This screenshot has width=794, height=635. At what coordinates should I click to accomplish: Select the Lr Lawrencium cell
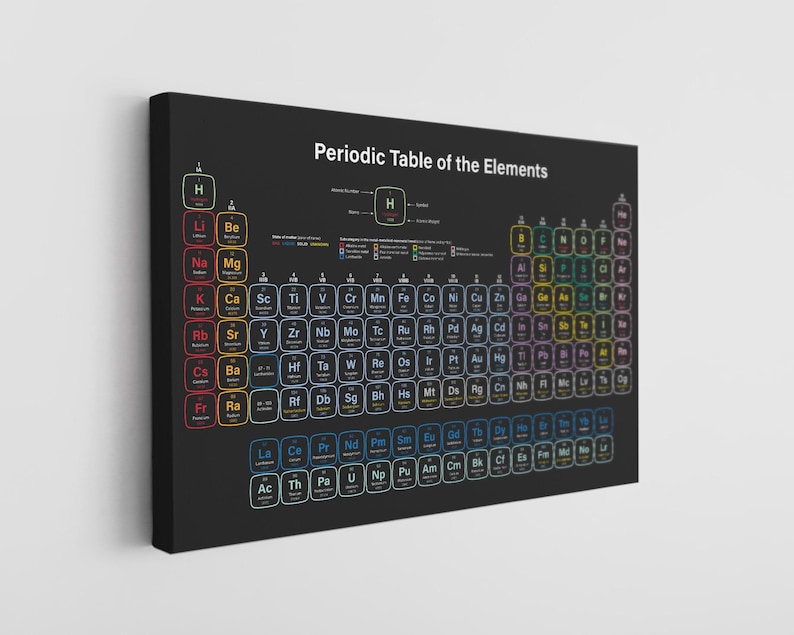point(604,449)
